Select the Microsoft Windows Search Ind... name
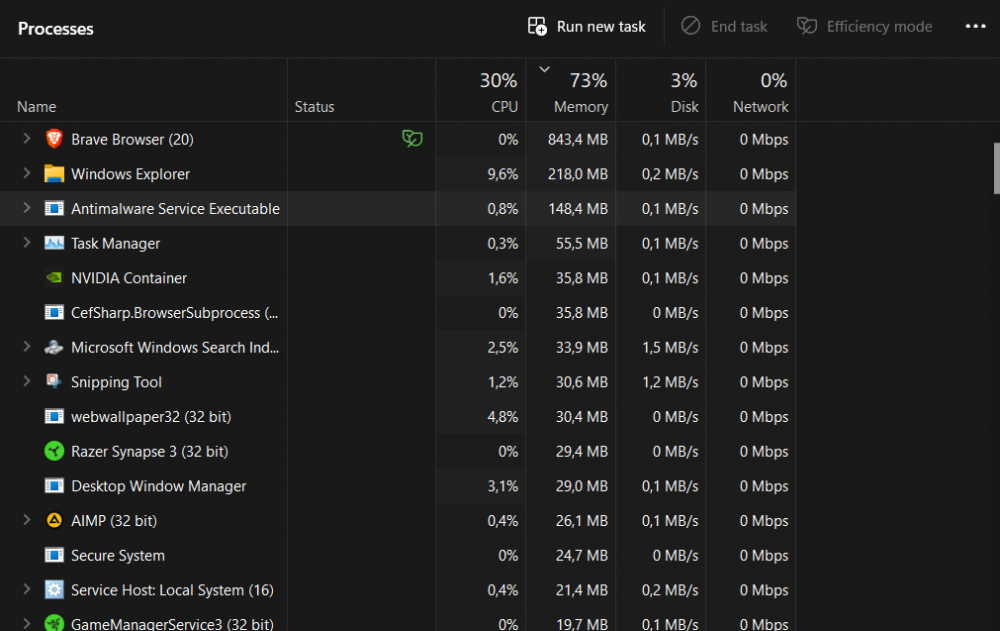The height and width of the screenshot is (631, 1000). 175,348
